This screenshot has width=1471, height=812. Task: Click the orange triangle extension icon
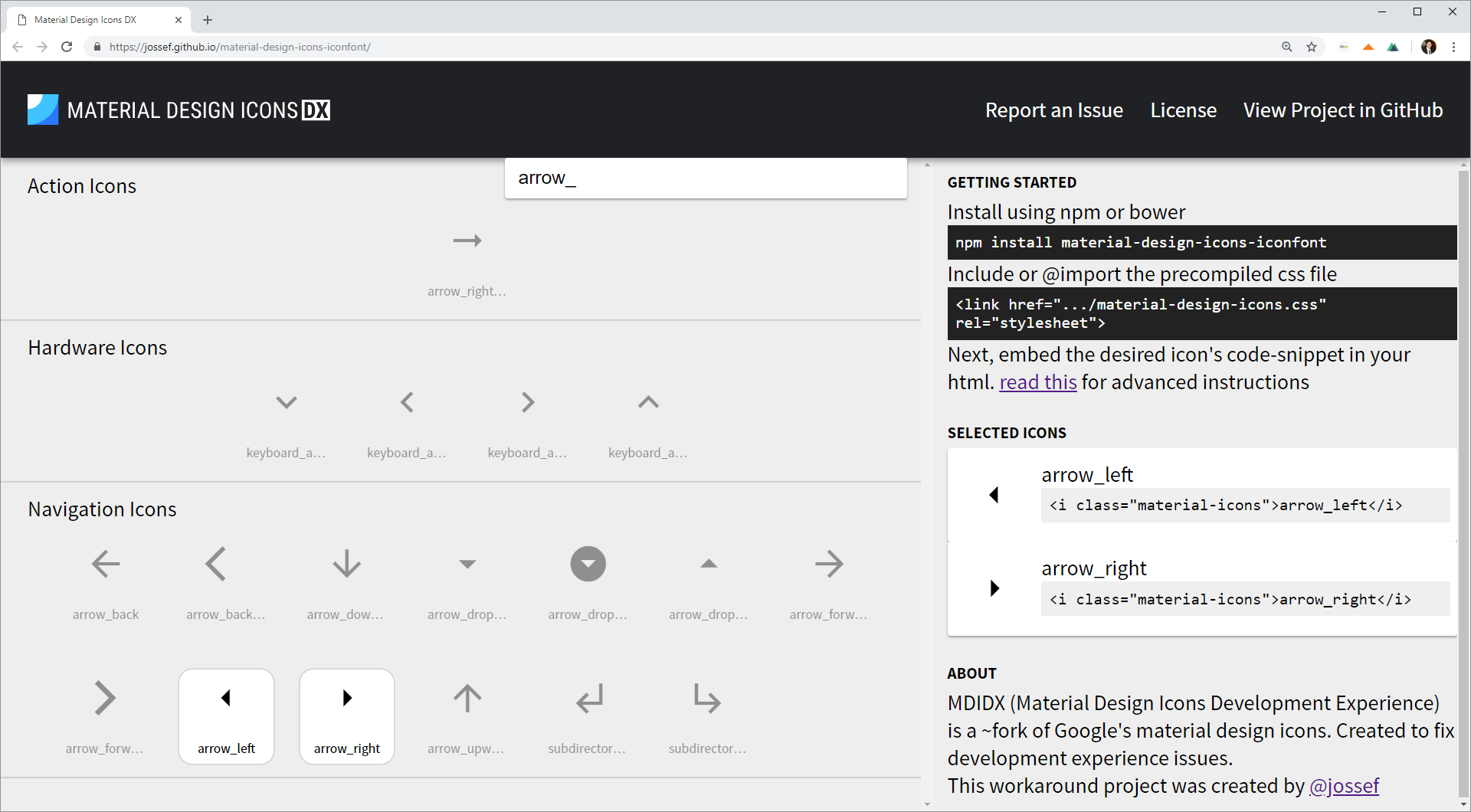tap(1368, 47)
